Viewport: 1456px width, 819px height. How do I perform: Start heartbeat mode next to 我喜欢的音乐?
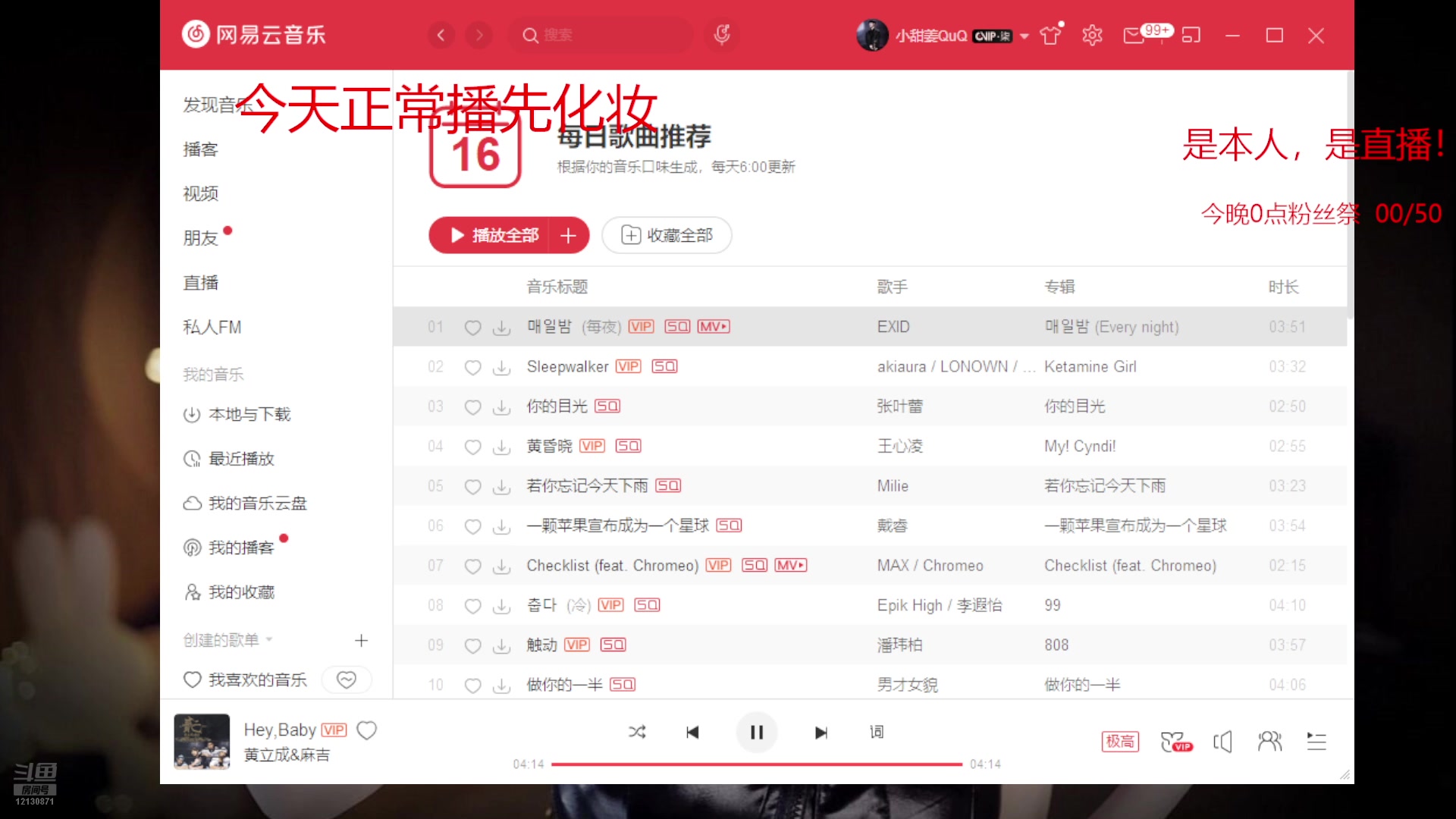point(347,679)
